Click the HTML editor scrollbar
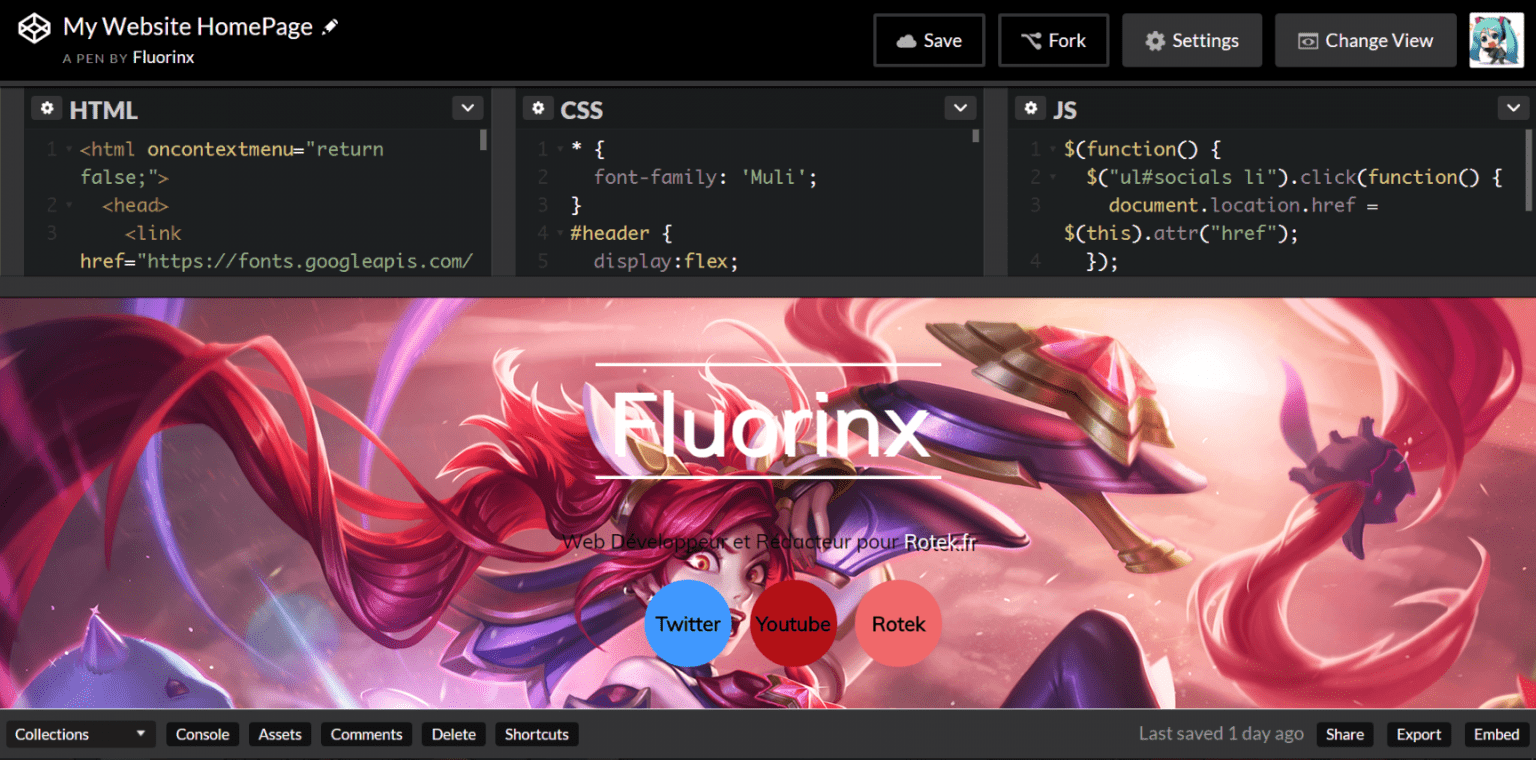Image resolution: width=1536 pixels, height=760 pixels. pos(484,139)
